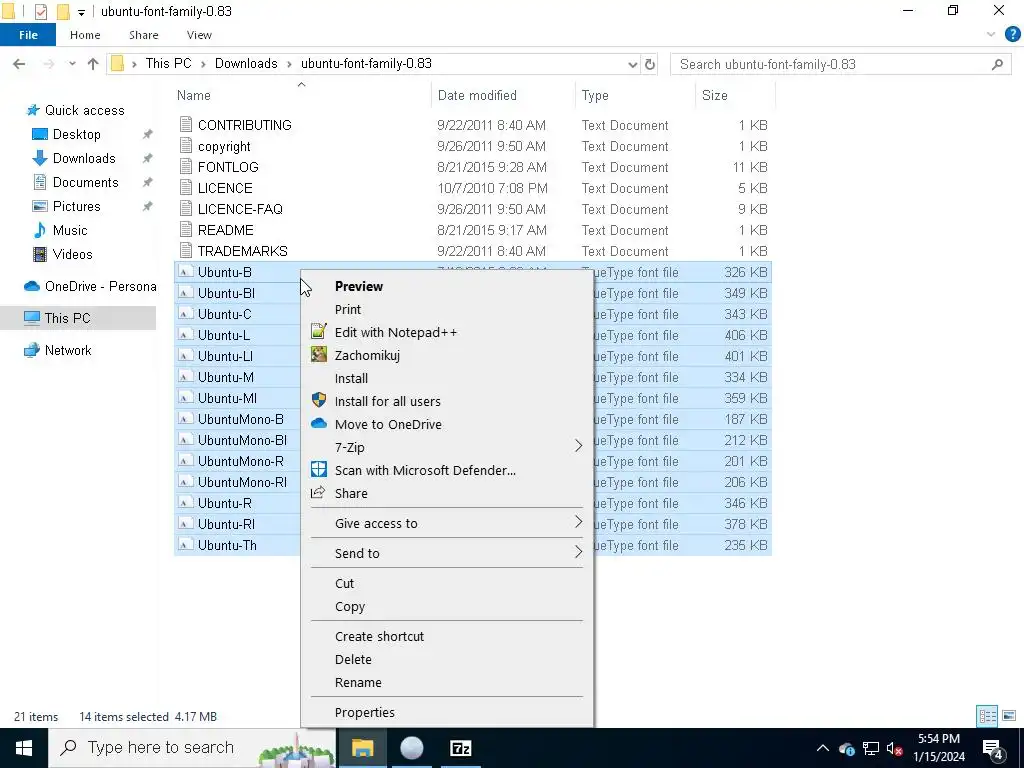The width and height of the screenshot is (1024, 768).
Task: Open Documents in the navigation pane
Action: (x=86, y=182)
